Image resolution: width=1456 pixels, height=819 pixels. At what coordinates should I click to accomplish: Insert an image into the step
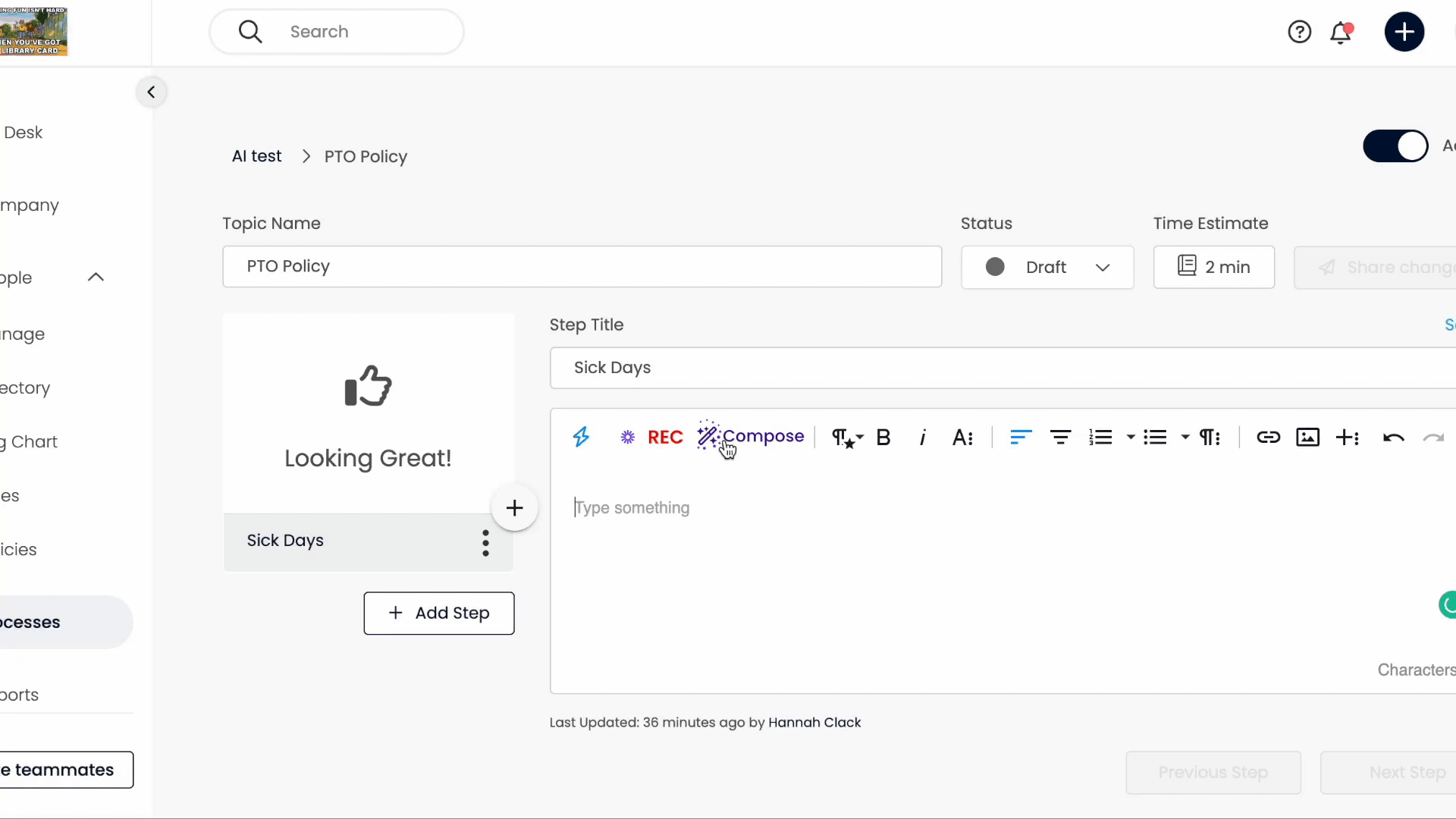pos(1308,438)
